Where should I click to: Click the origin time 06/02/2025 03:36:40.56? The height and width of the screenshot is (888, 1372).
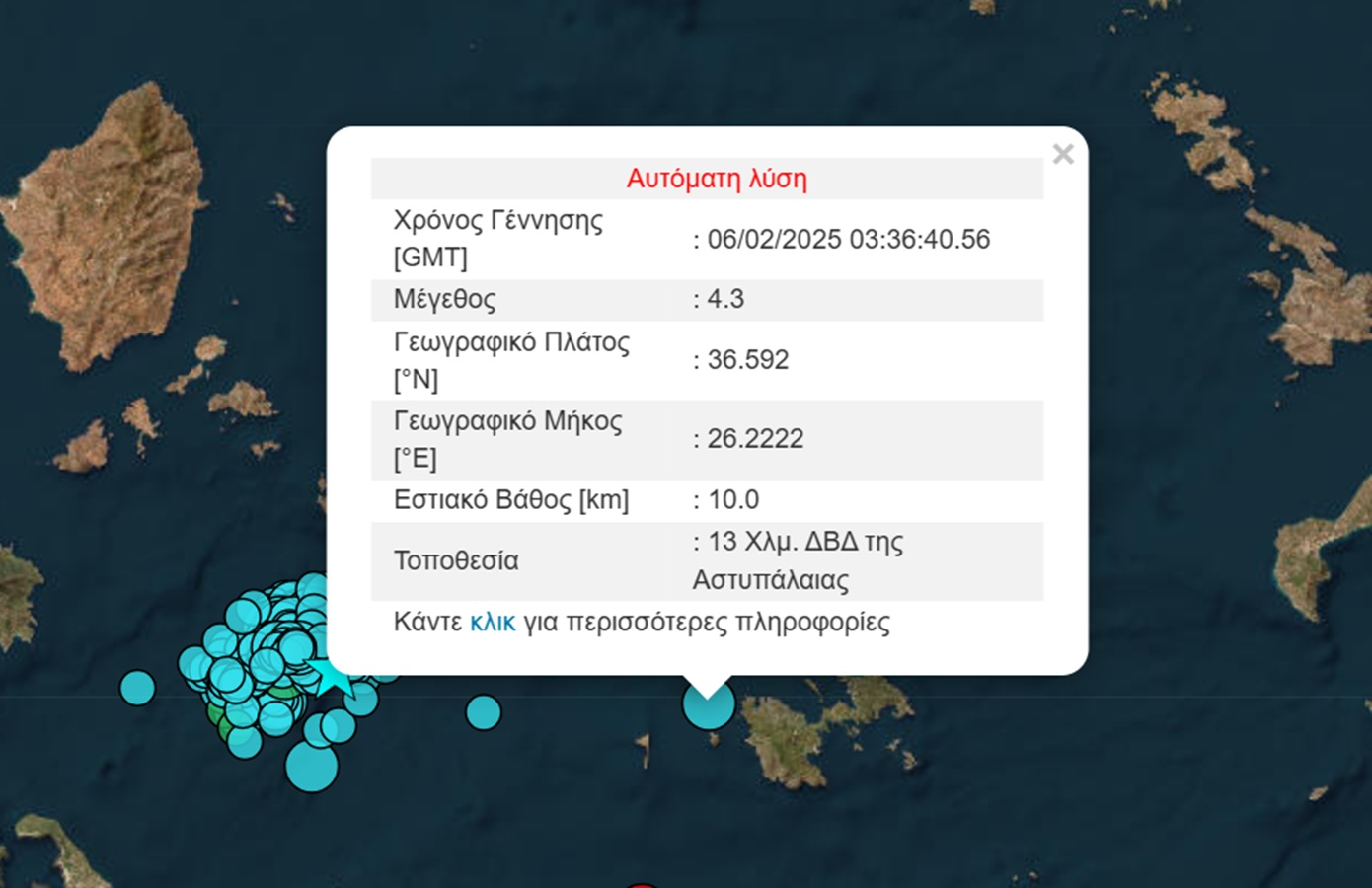coord(848,240)
